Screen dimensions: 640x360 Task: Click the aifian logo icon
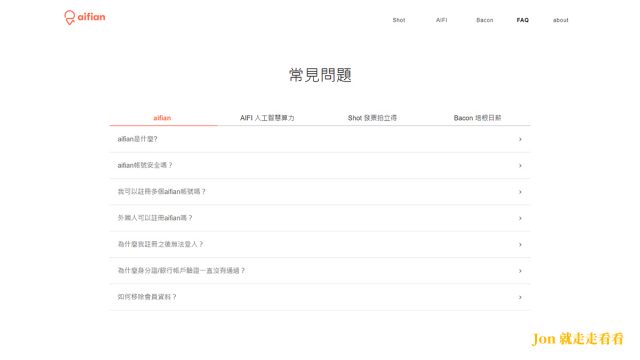coord(69,18)
